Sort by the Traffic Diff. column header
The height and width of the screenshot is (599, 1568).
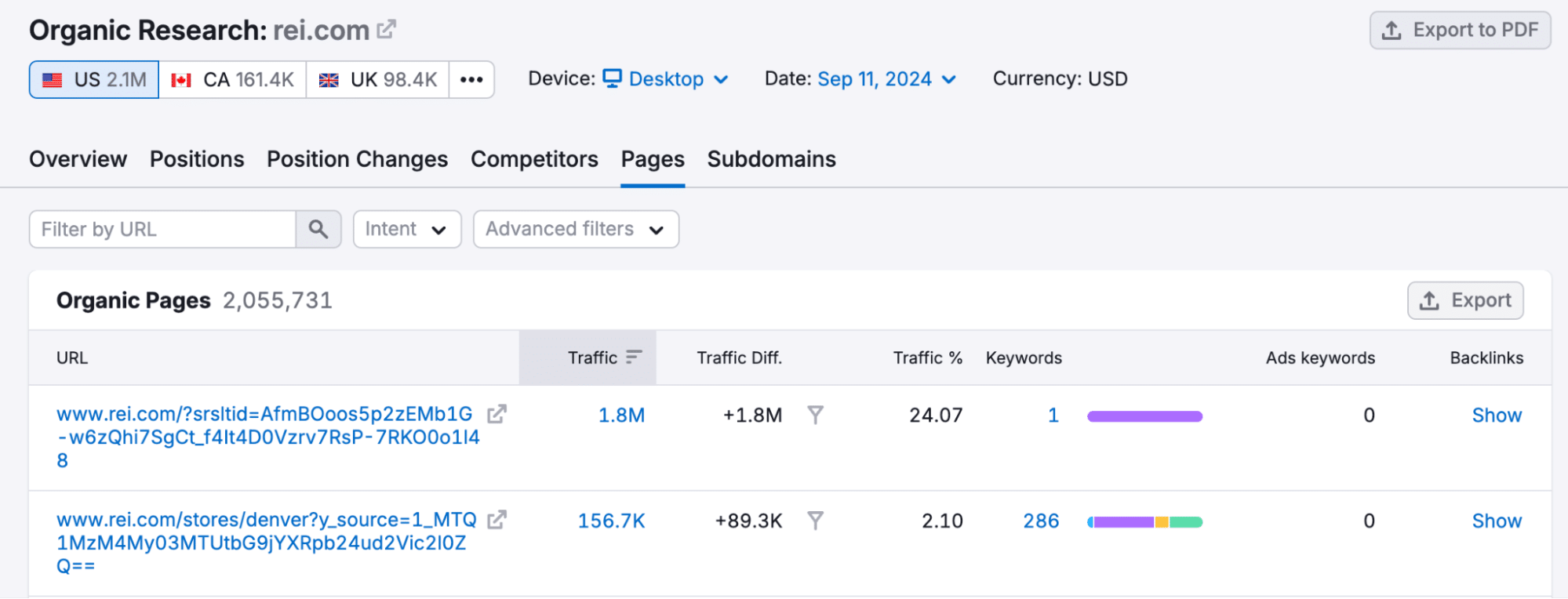pyautogui.click(x=739, y=358)
